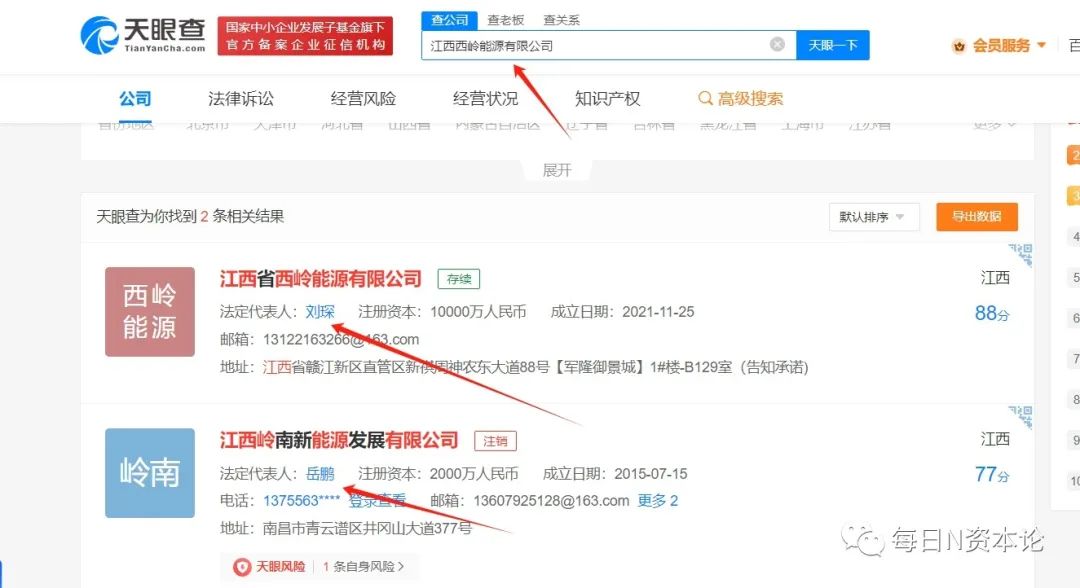This screenshot has width=1080, height=588.
Task: Click the 77分 score
Action: (992, 474)
